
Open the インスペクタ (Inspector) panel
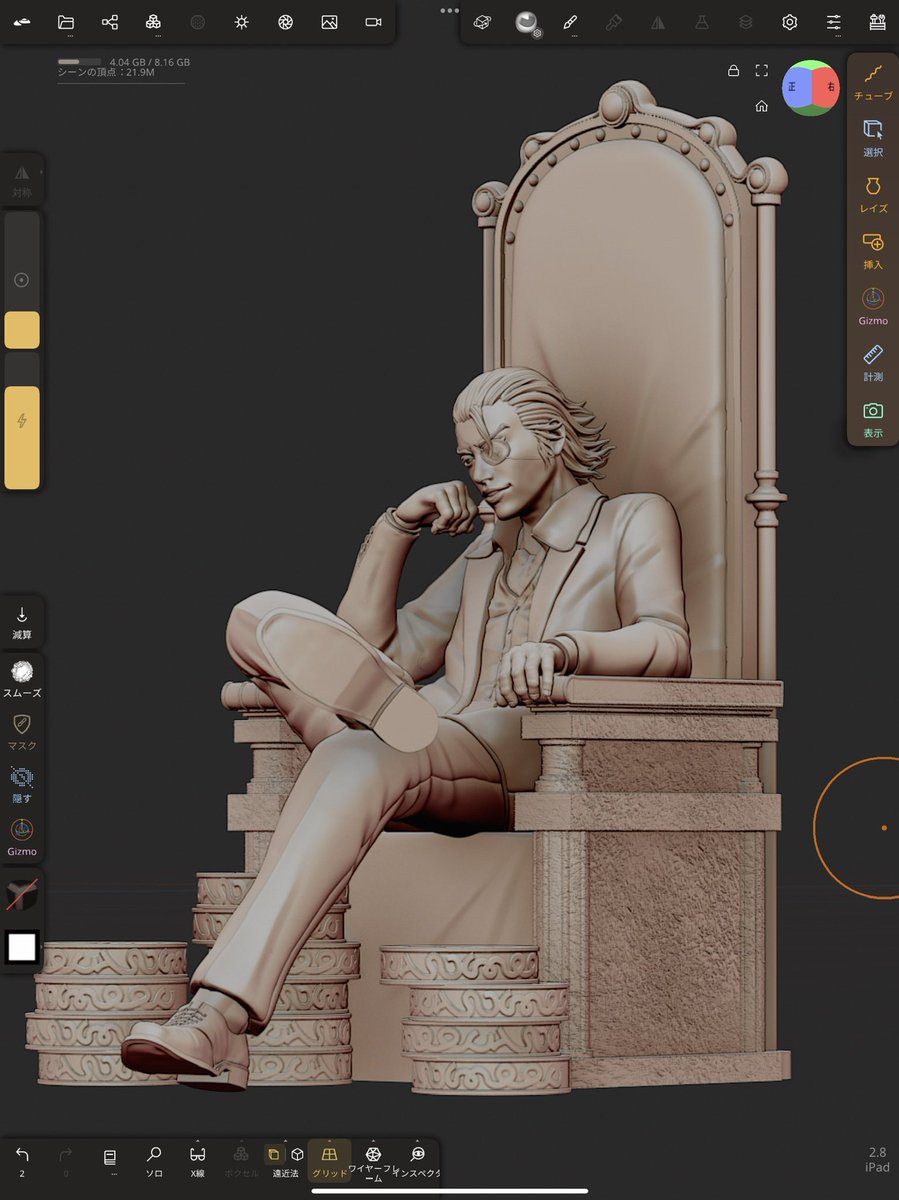[417, 1160]
